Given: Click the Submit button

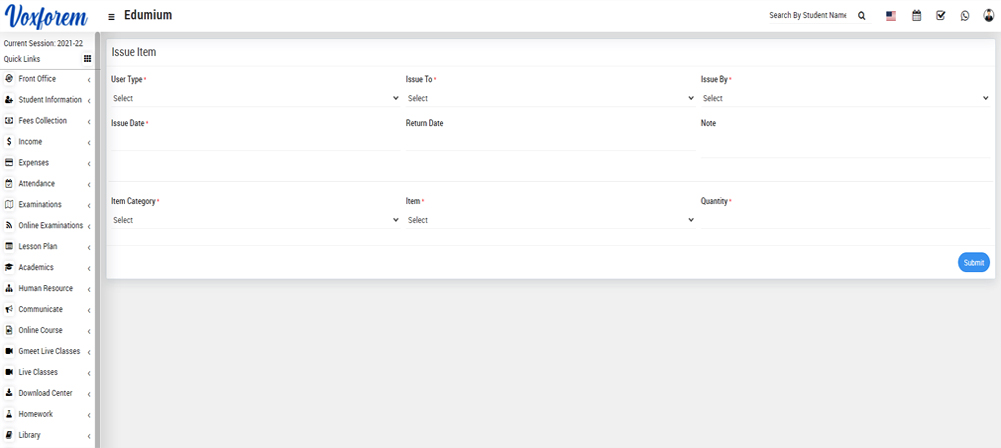Looking at the screenshot, I should pos(973,262).
